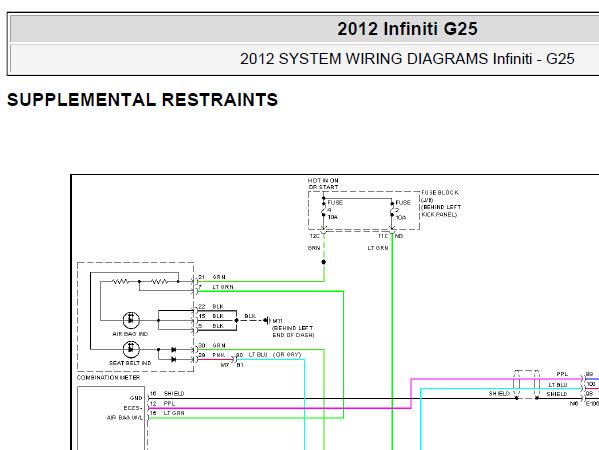The width and height of the screenshot is (599, 450).
Task: Click the pin '15 BLK' label
Action: pyautogui.click(x=211, y=316)
